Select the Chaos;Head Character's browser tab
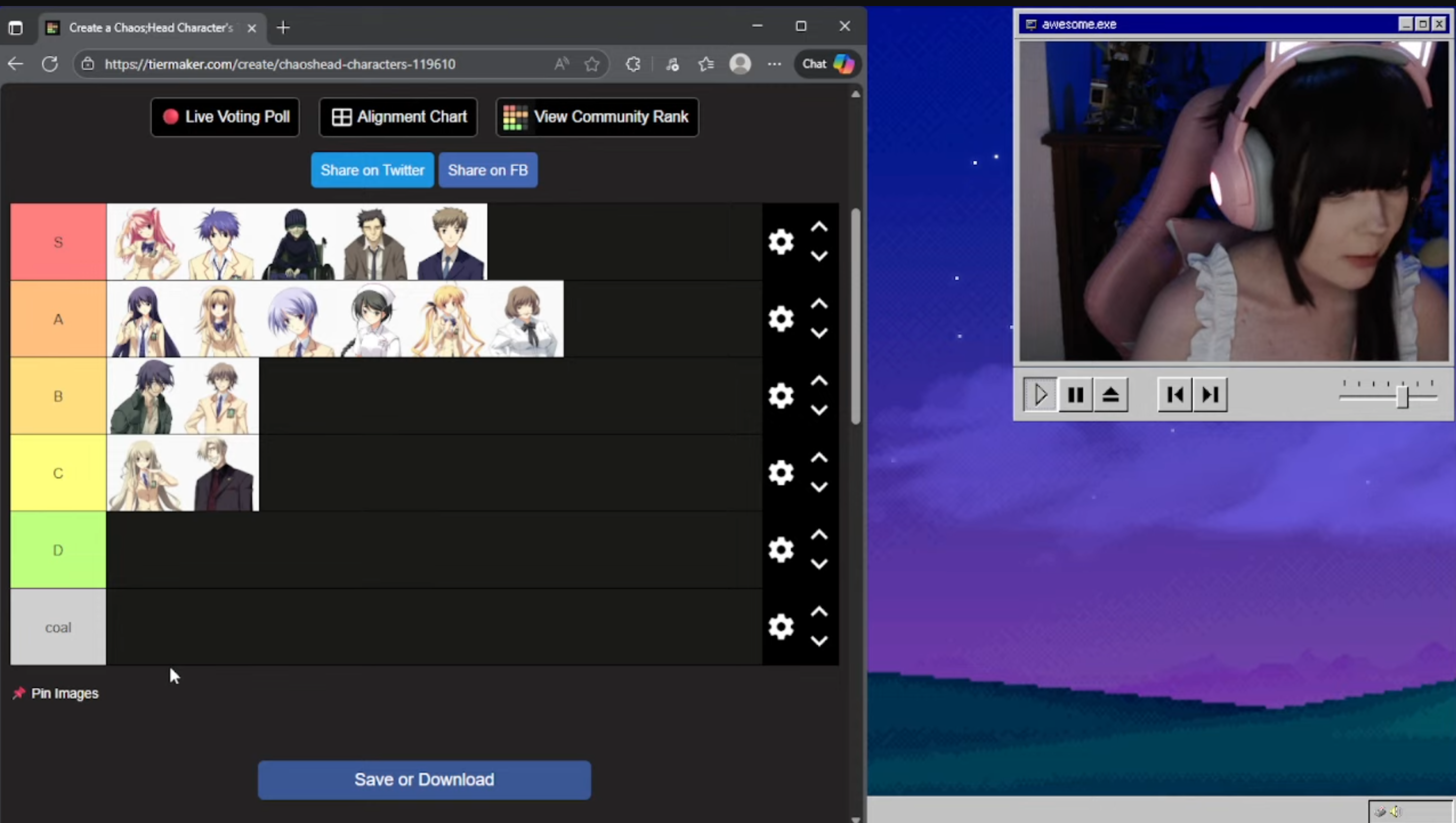 click(151, 27)
